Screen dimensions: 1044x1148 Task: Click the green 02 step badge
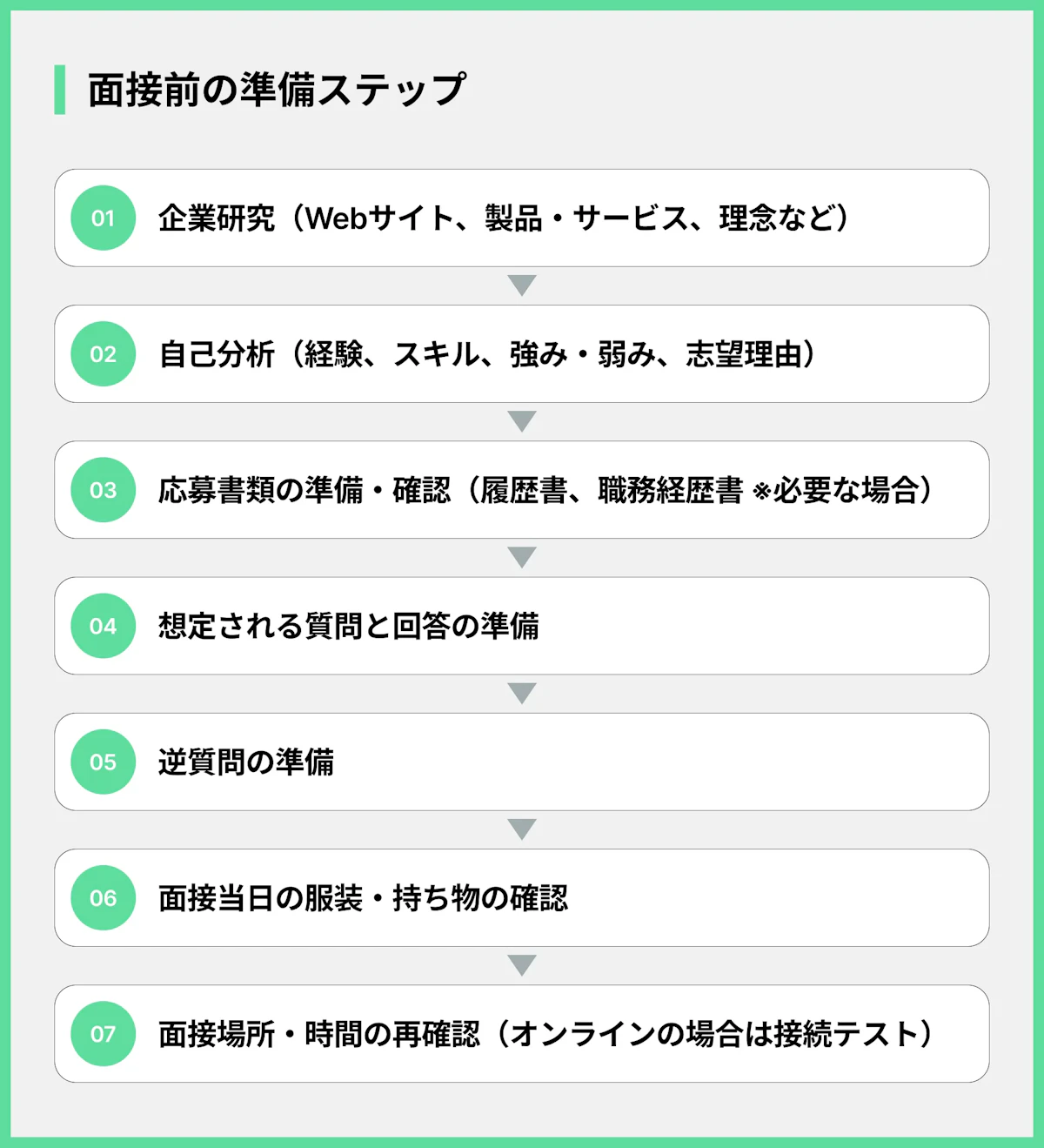coord(103,354)
